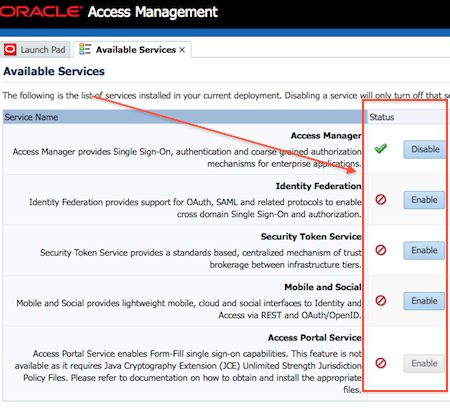Click the Mobile and Social service title

(x=323, y=287)
